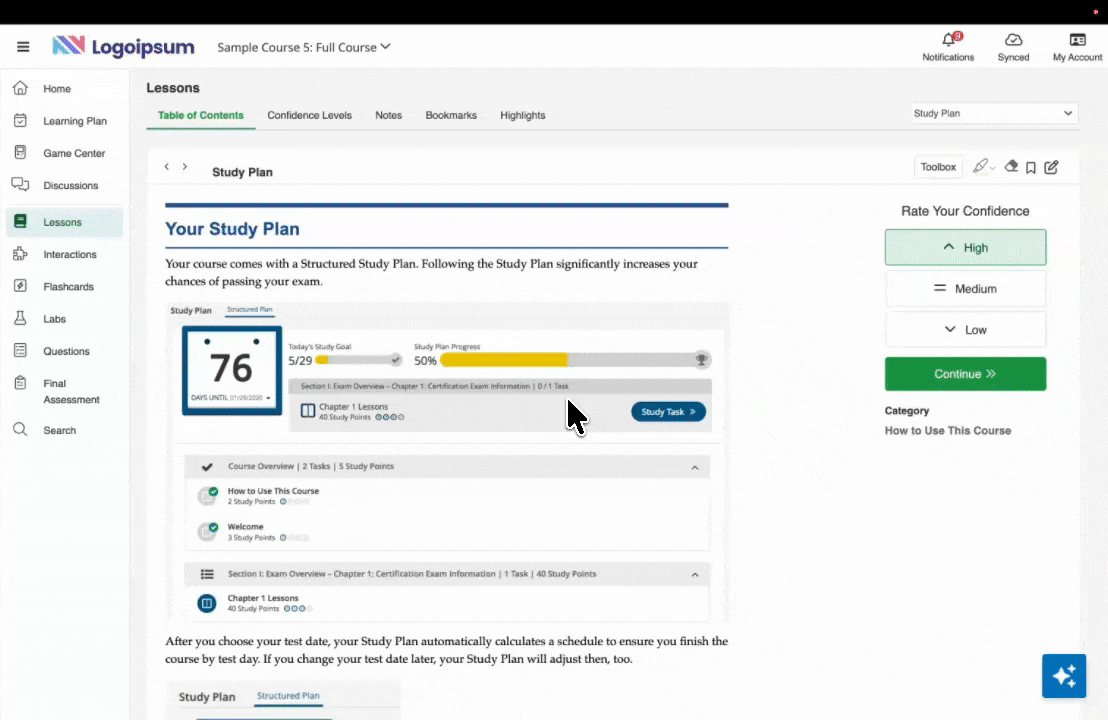Open the note editor icon
This screenshot has width=1108, height=720.
(x=1051, y=168)
